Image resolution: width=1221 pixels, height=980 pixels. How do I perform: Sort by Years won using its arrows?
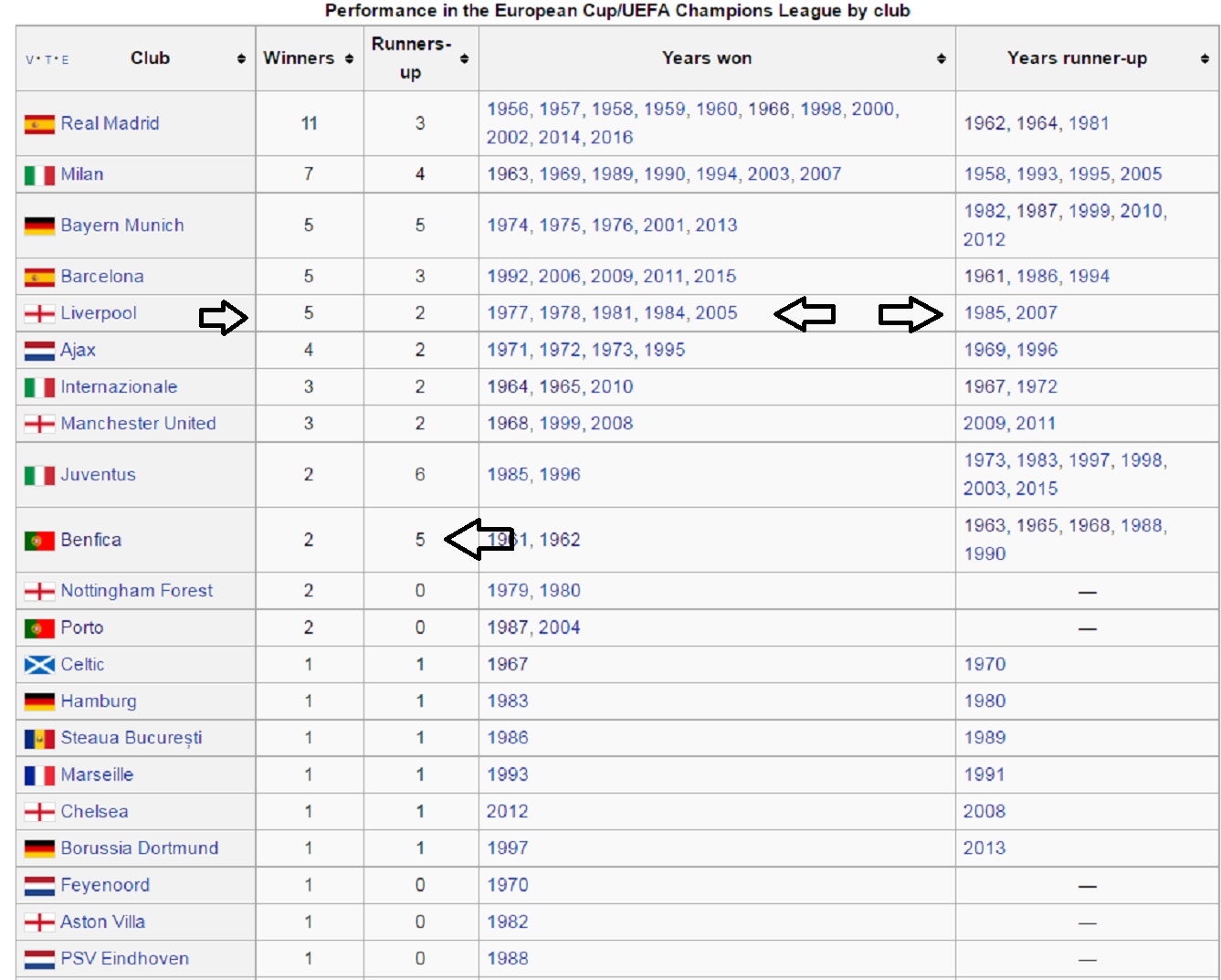941,58
